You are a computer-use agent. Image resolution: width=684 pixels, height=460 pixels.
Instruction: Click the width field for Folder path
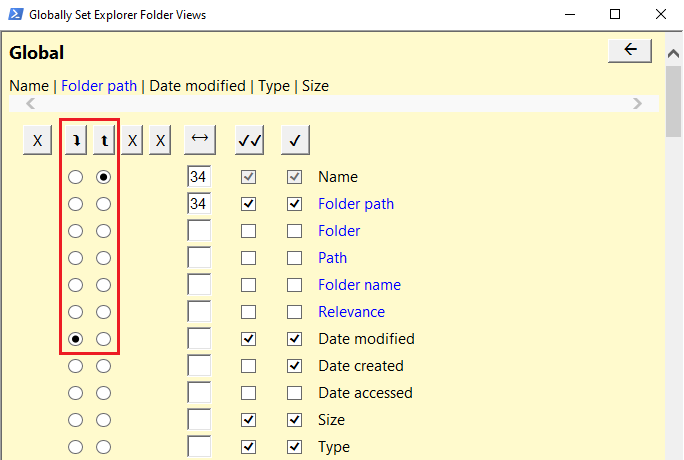click(x=199, y=204)
